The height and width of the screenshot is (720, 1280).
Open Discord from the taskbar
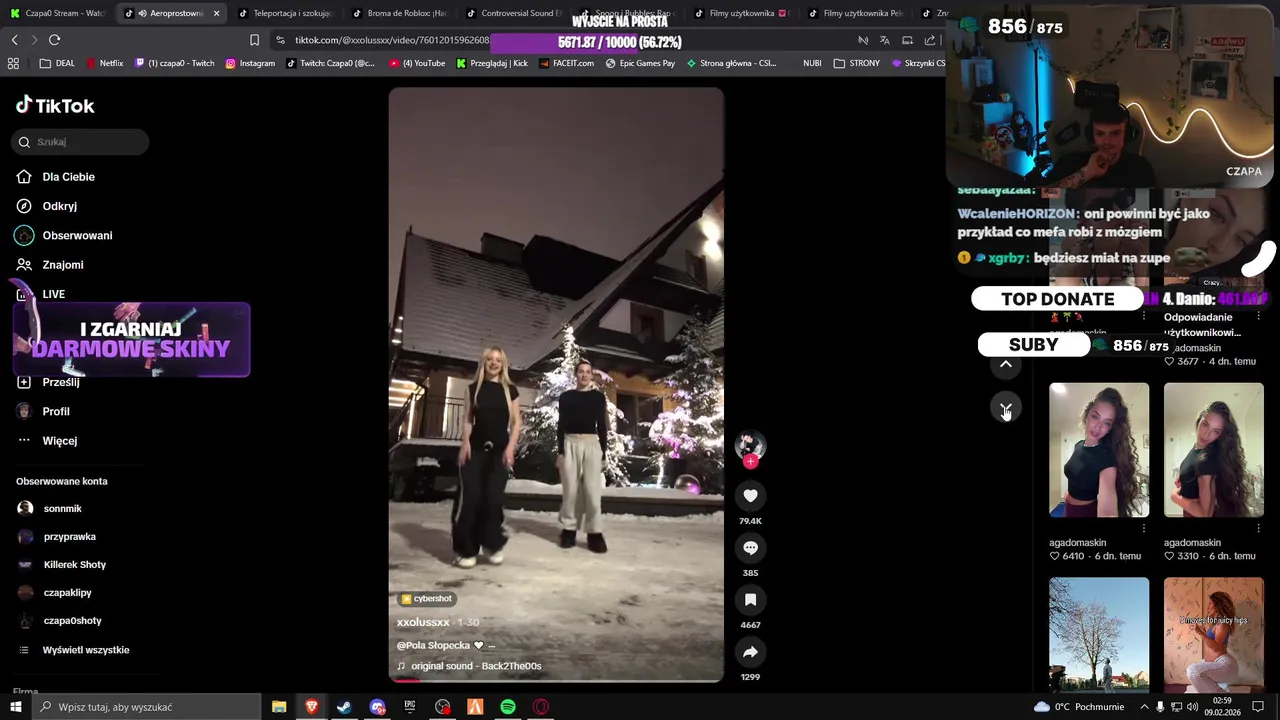[377, 707]
